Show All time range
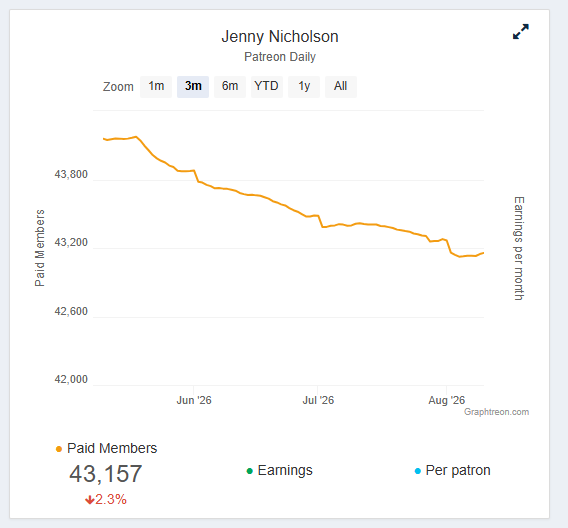 pos(341,87)
